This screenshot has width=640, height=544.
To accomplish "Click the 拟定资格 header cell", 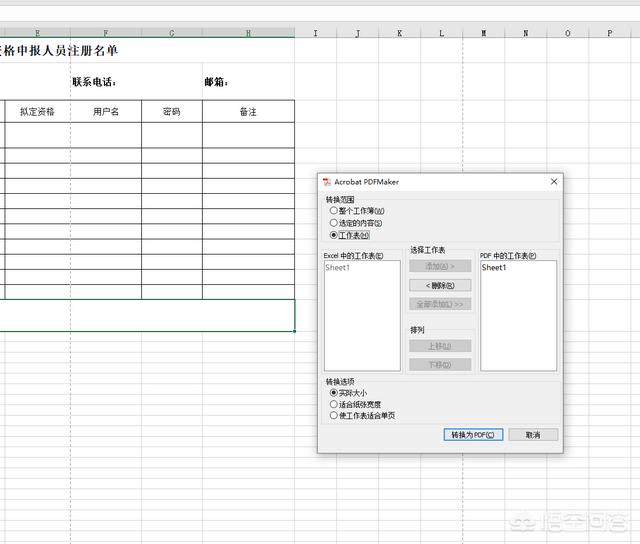I will (x=37, y=111).
